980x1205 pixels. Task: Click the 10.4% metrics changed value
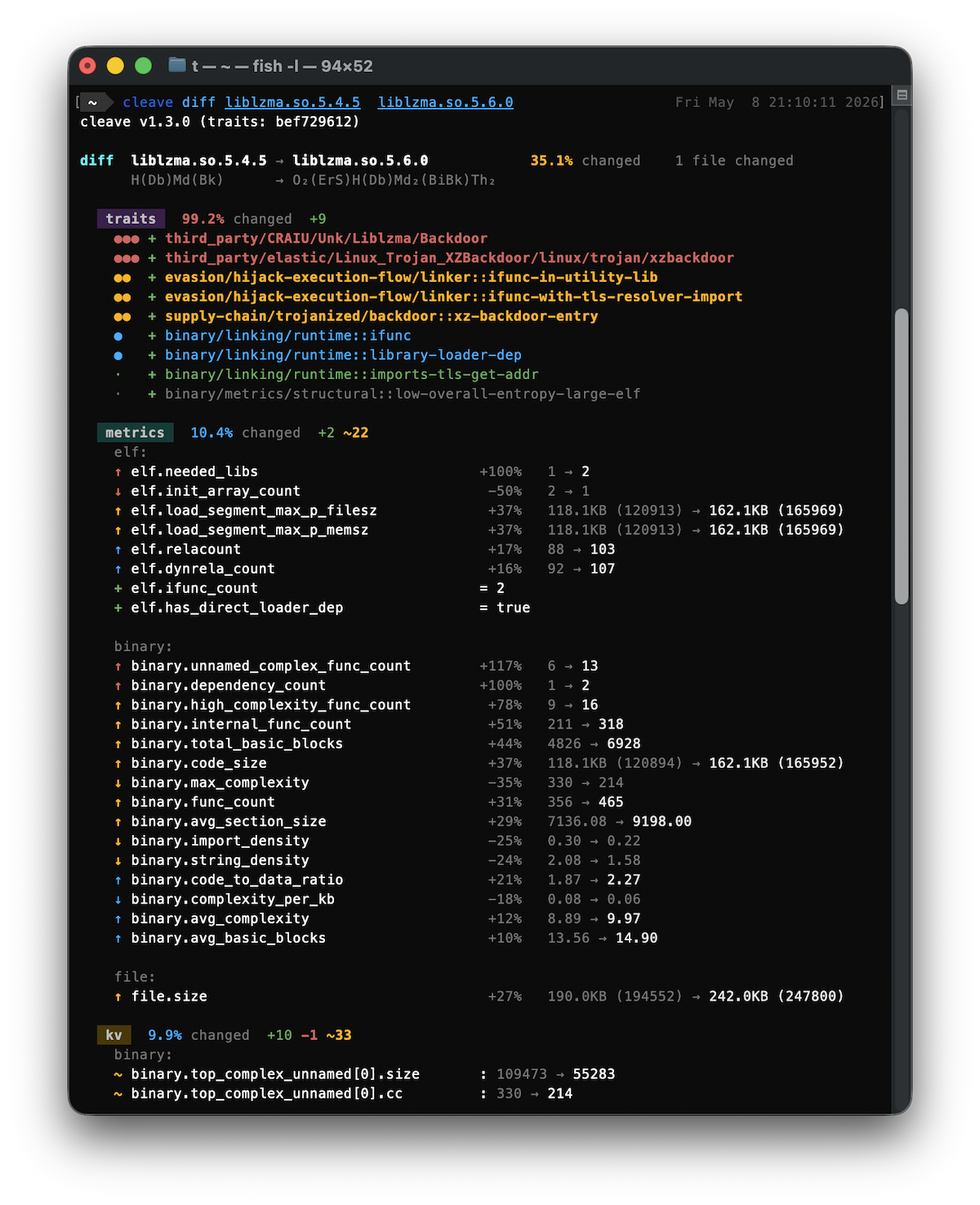click(212, 433)
